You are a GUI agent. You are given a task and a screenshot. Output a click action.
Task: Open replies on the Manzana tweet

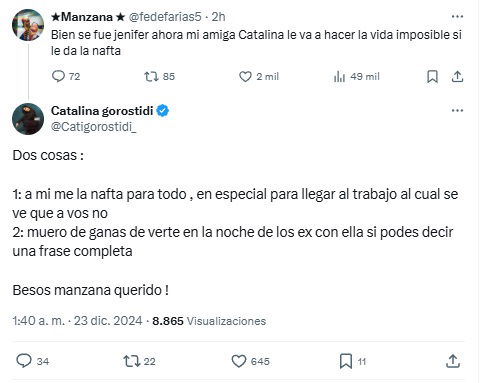point(66,76)
